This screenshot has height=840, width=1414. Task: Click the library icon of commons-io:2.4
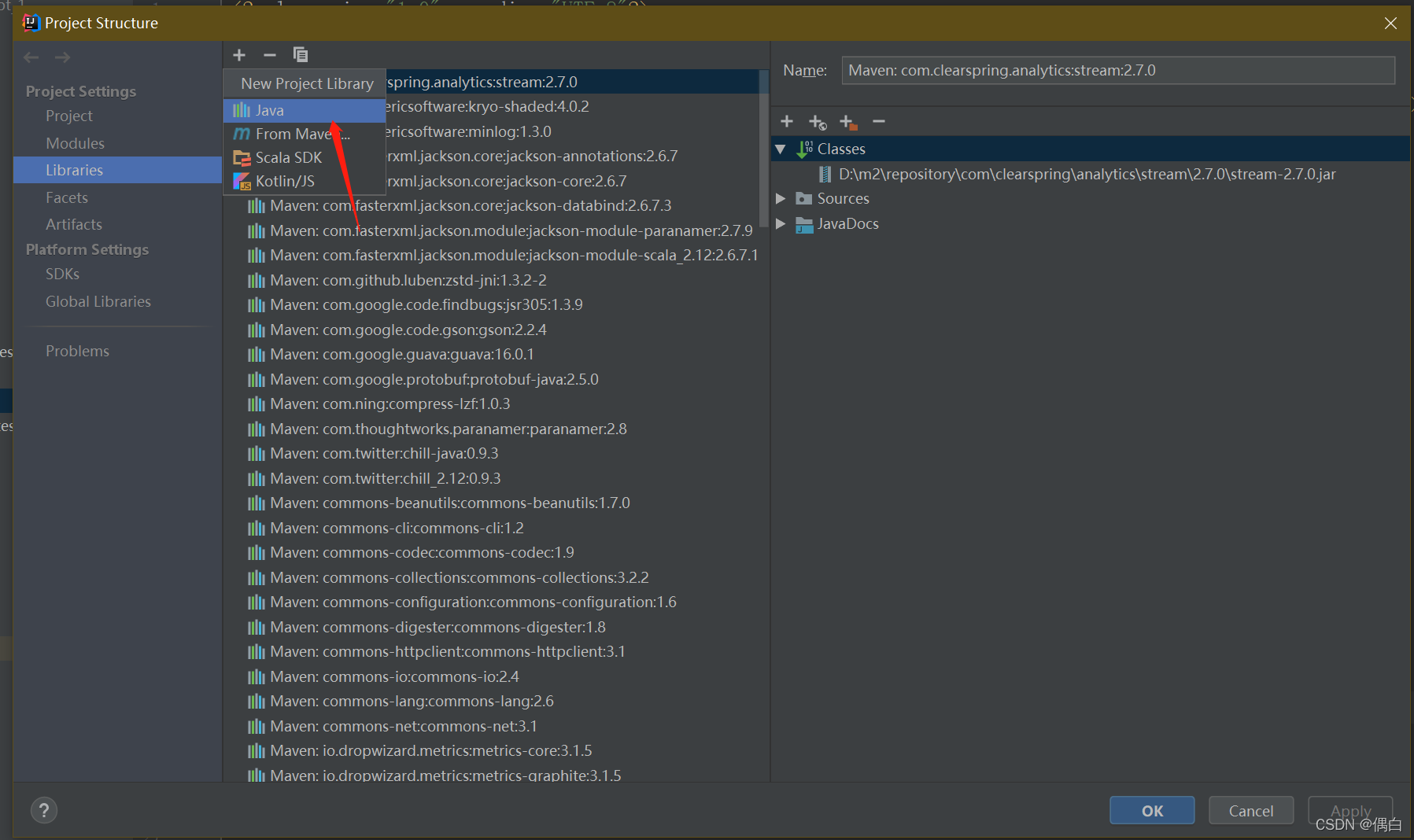pos(257,677)
